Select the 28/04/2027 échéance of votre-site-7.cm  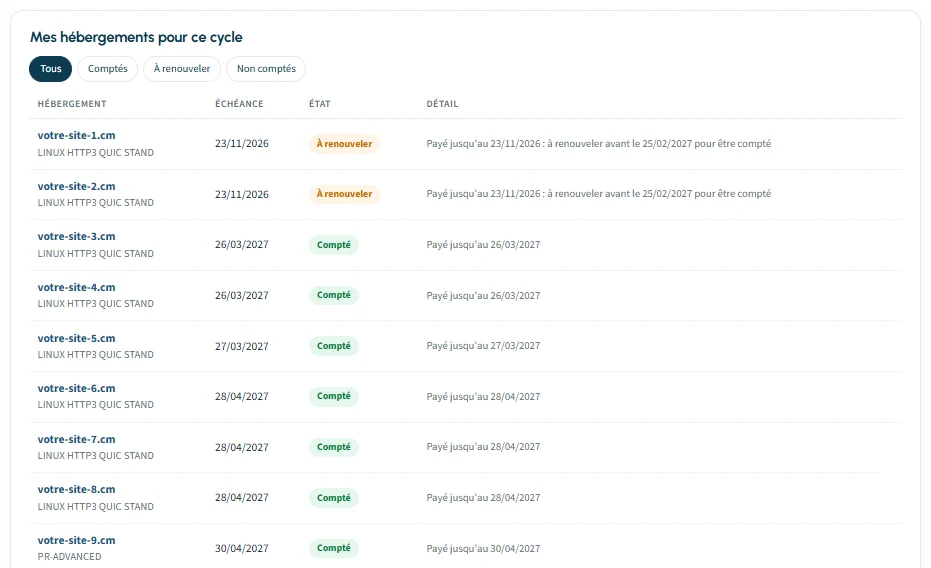[x=242, y=447]
